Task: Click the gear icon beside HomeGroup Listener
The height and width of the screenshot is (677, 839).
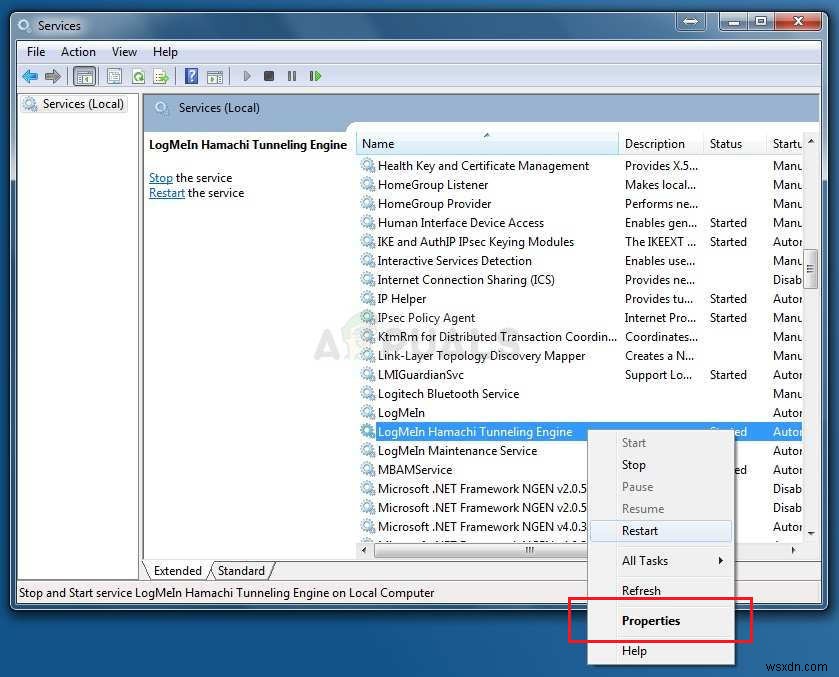Action: click(368, 184)
